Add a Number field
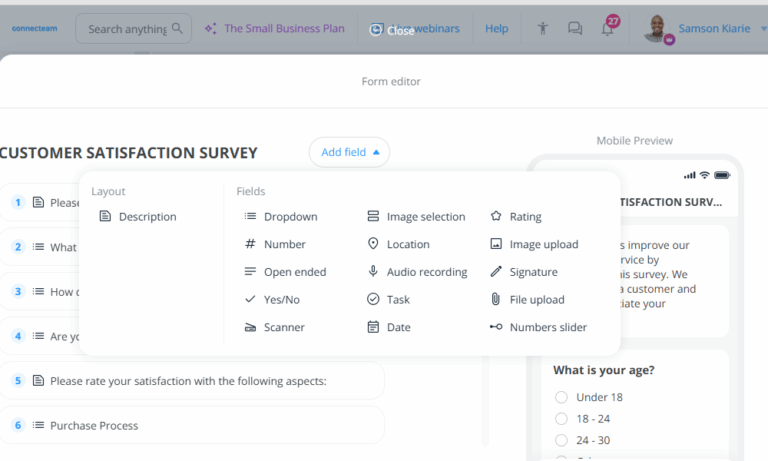 pos(275,244)
